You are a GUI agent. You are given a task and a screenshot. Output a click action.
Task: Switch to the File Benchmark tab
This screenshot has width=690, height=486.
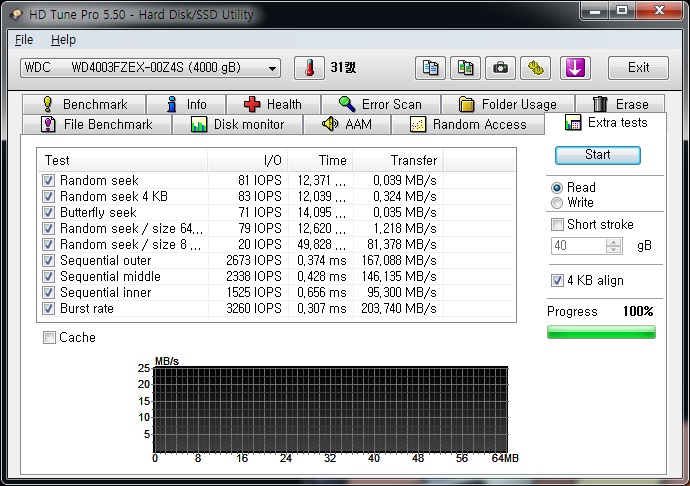pos(97,125)
